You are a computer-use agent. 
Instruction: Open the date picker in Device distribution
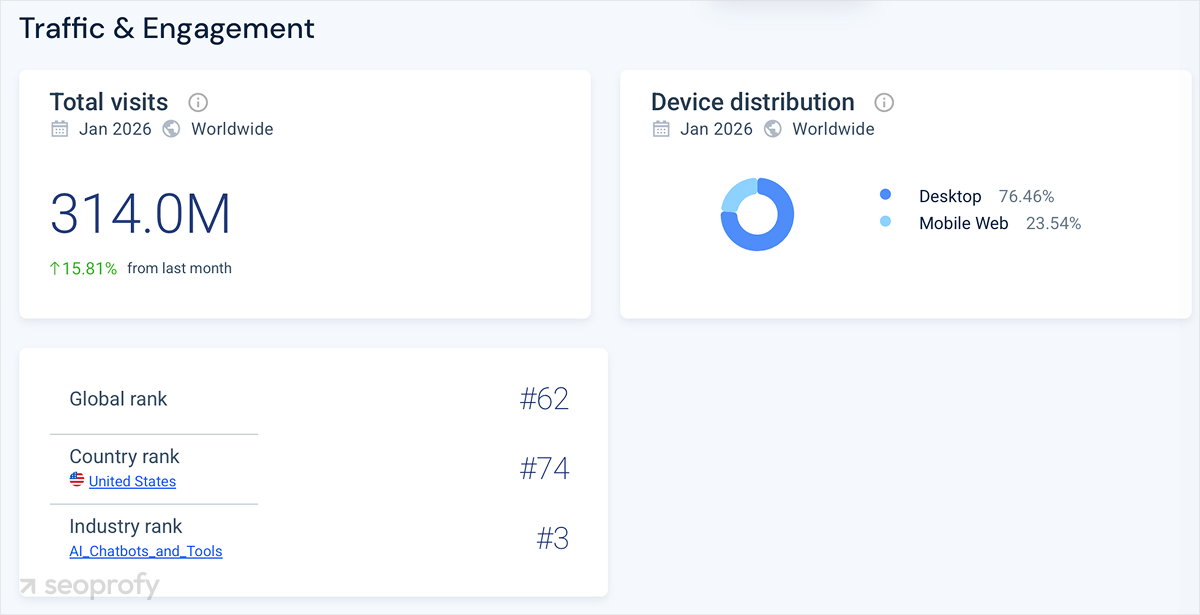click(x=716, y=129)
